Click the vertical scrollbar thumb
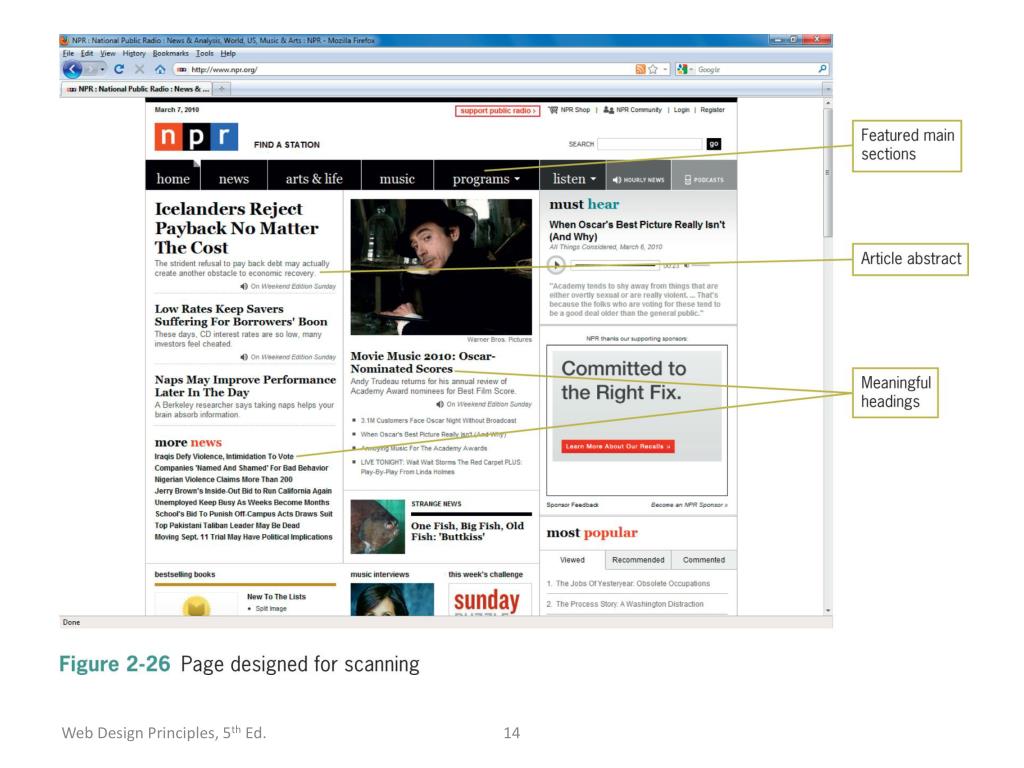Image resolution: width=1024 pixels, height=768 pixels. pos(827,172)
